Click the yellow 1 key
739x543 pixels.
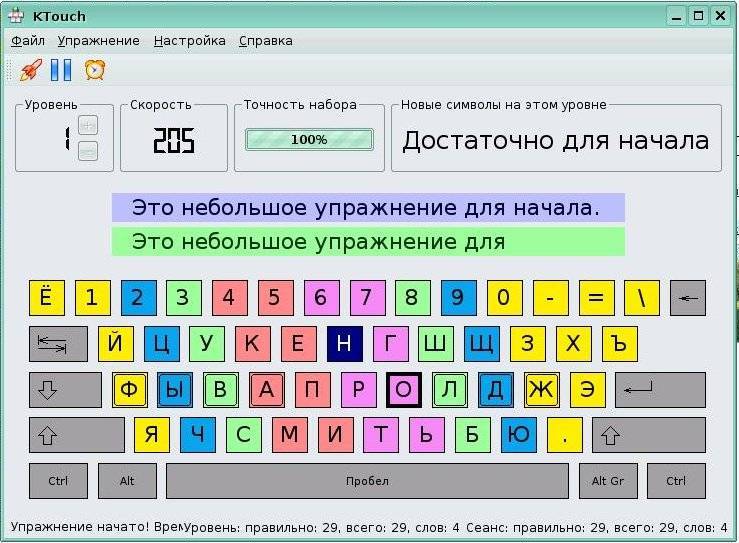[93, 298]
